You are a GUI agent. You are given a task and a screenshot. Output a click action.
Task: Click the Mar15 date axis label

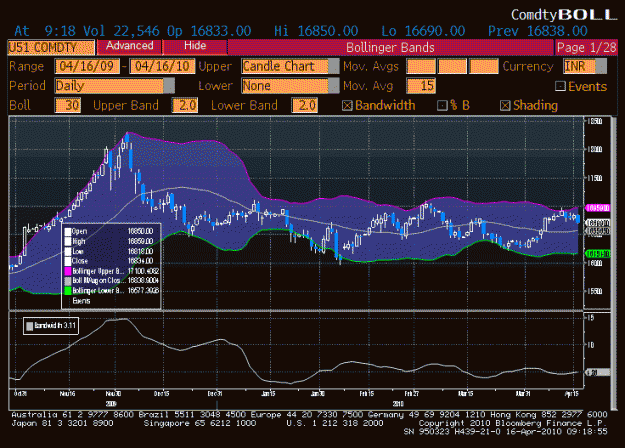coord(466,394)
